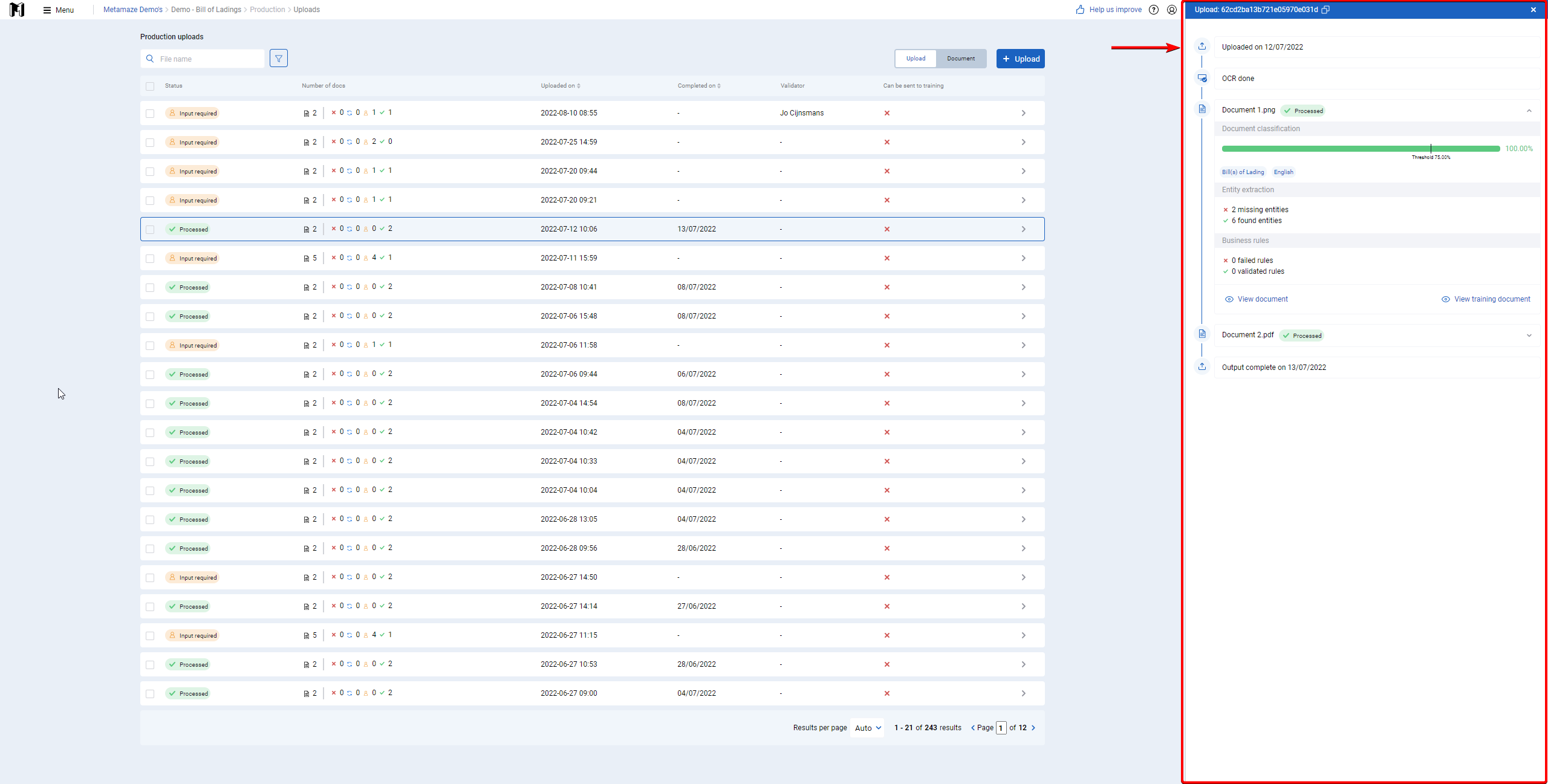Open the Results per page Auto dropdown
The height and width of the screenshot is (784, 1548).
pyautogui.click(x=868, y=728)
